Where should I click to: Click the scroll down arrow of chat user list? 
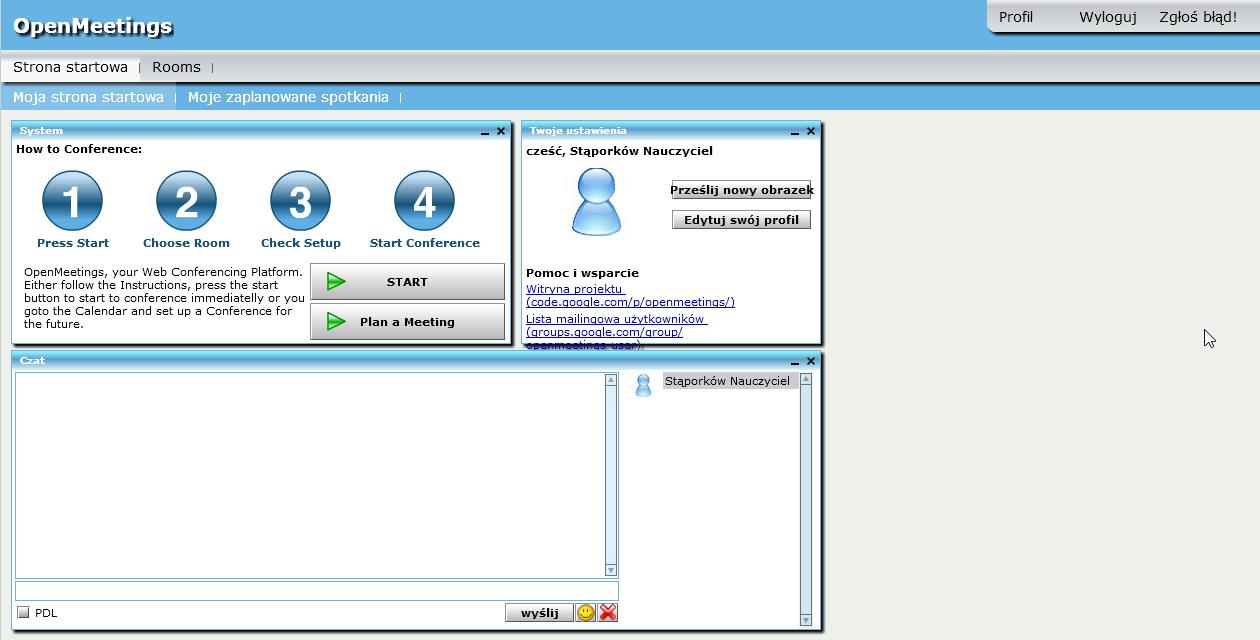coord(806,620)
